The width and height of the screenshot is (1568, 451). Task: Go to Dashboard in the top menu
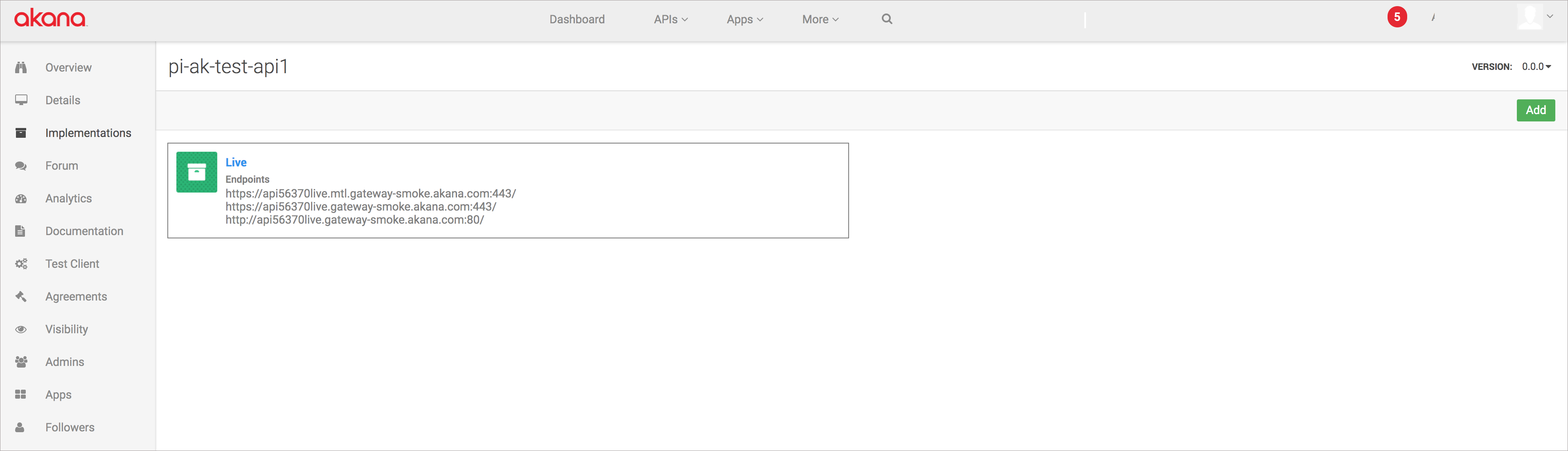[x=577, y=20]
